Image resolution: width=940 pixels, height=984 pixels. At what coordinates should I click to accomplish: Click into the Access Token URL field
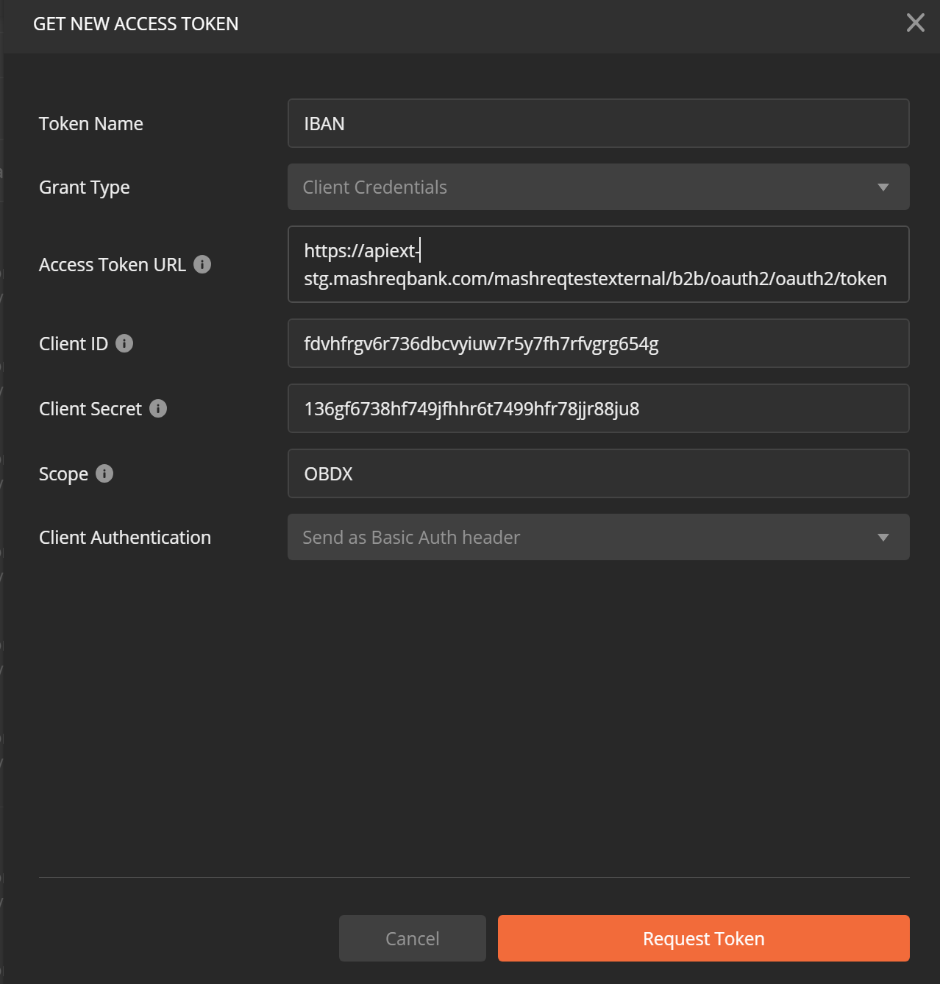pos(597,264)
